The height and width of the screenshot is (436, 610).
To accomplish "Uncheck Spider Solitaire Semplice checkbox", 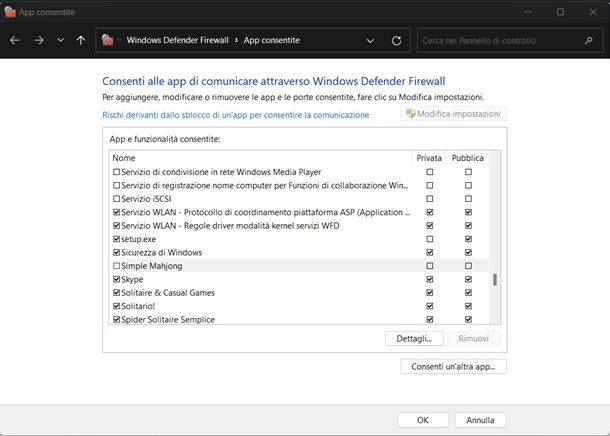I will 116,319.
